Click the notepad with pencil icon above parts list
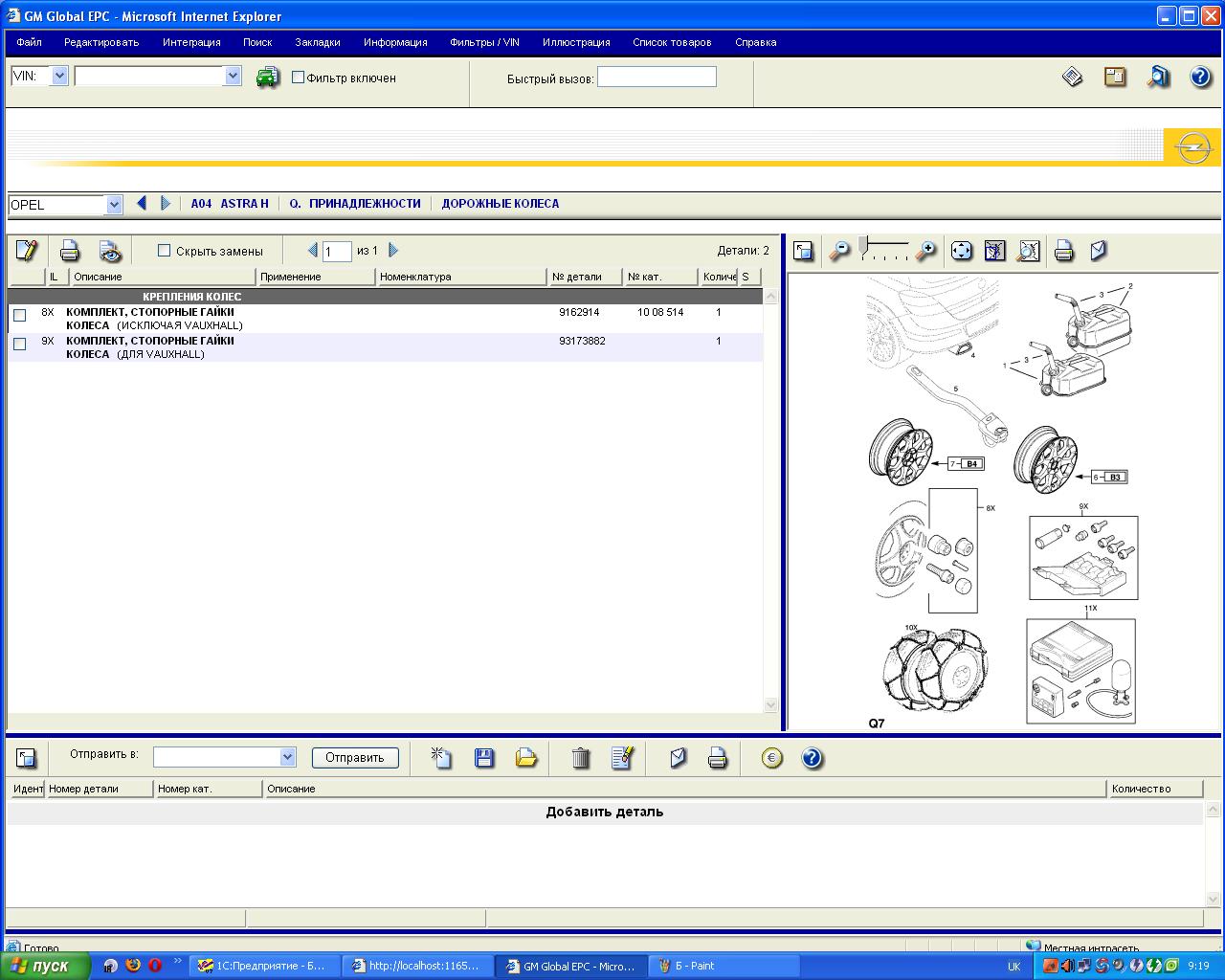Image resolution: width=1225 pixels, height=980 pixels. pos(27,251)
